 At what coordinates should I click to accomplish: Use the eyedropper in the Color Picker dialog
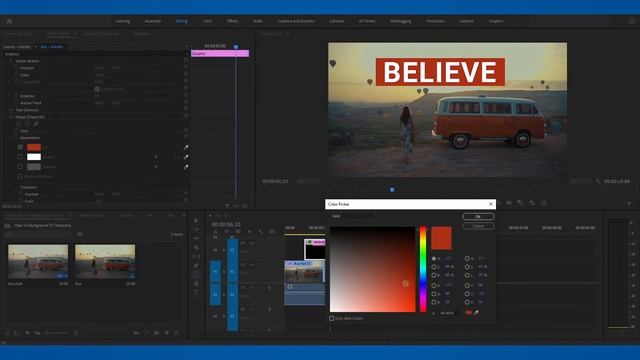tap(476, 313)
